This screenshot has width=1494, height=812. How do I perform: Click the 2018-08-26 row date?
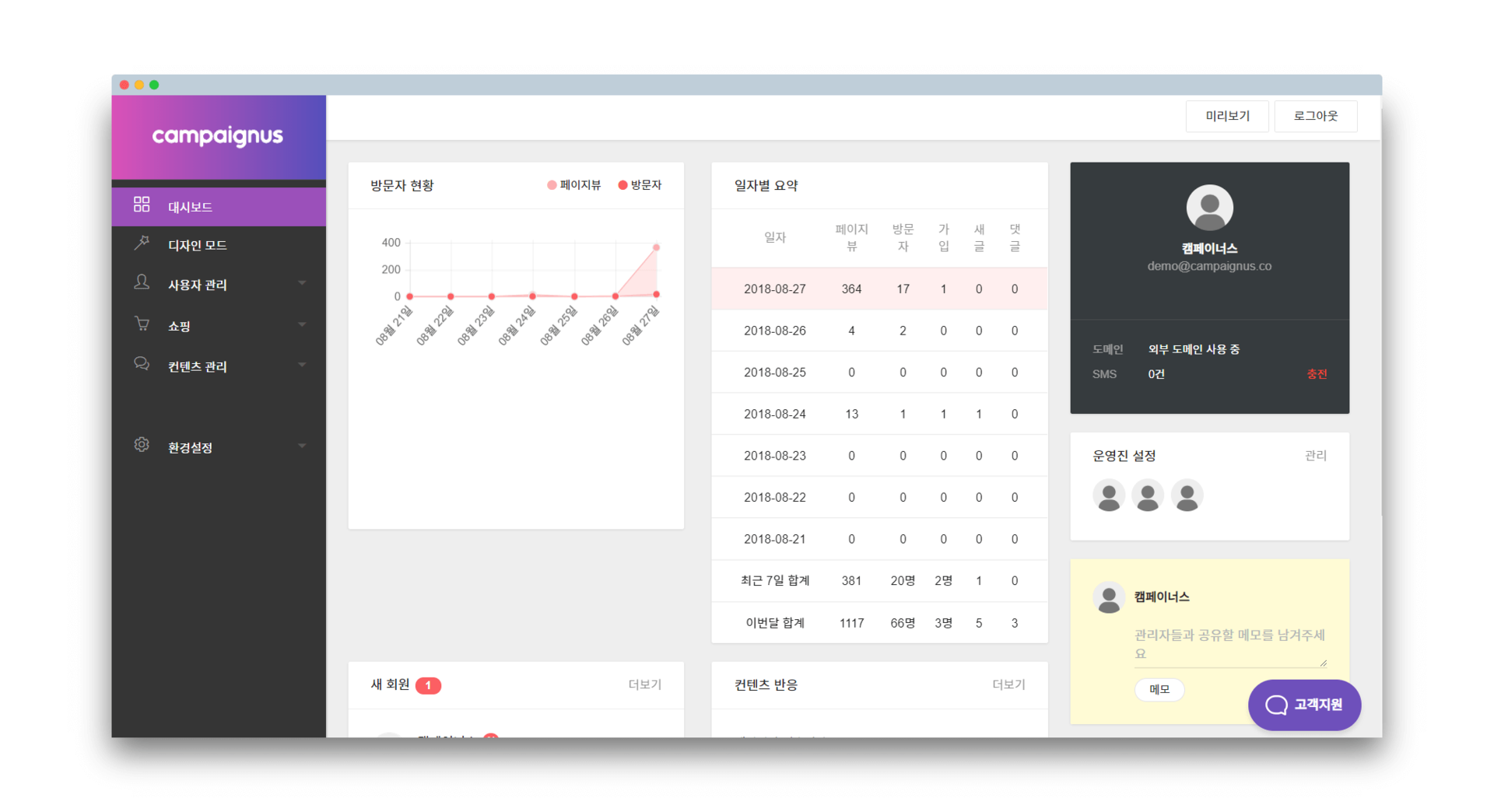coord(775,331)
